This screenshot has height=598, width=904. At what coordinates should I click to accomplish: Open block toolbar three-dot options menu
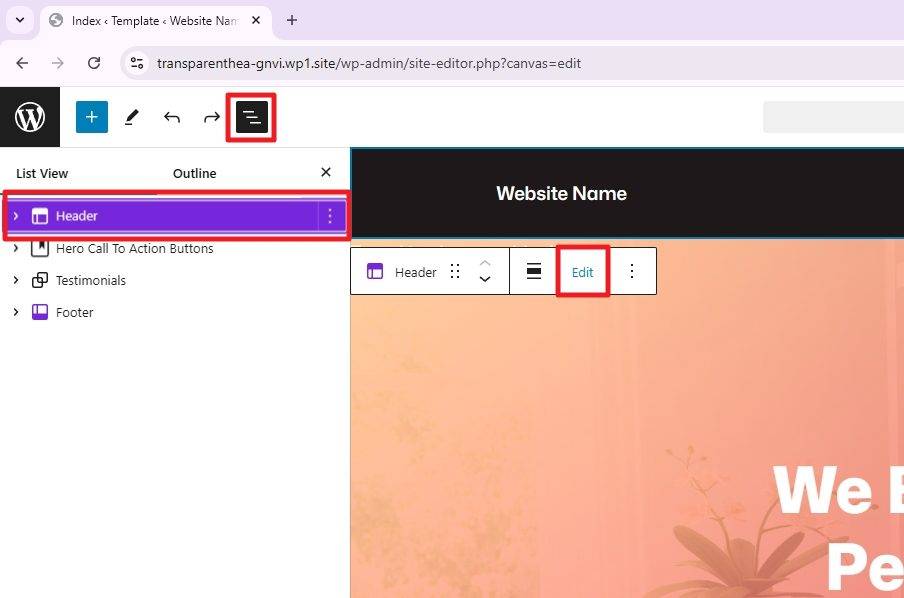[x=631, y=271]
